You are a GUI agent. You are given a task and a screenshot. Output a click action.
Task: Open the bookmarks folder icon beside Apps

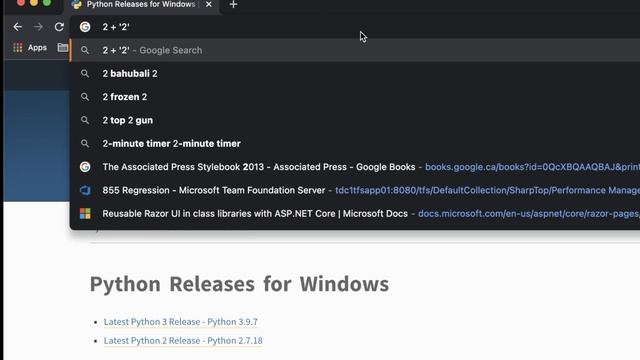coord(63,48)
